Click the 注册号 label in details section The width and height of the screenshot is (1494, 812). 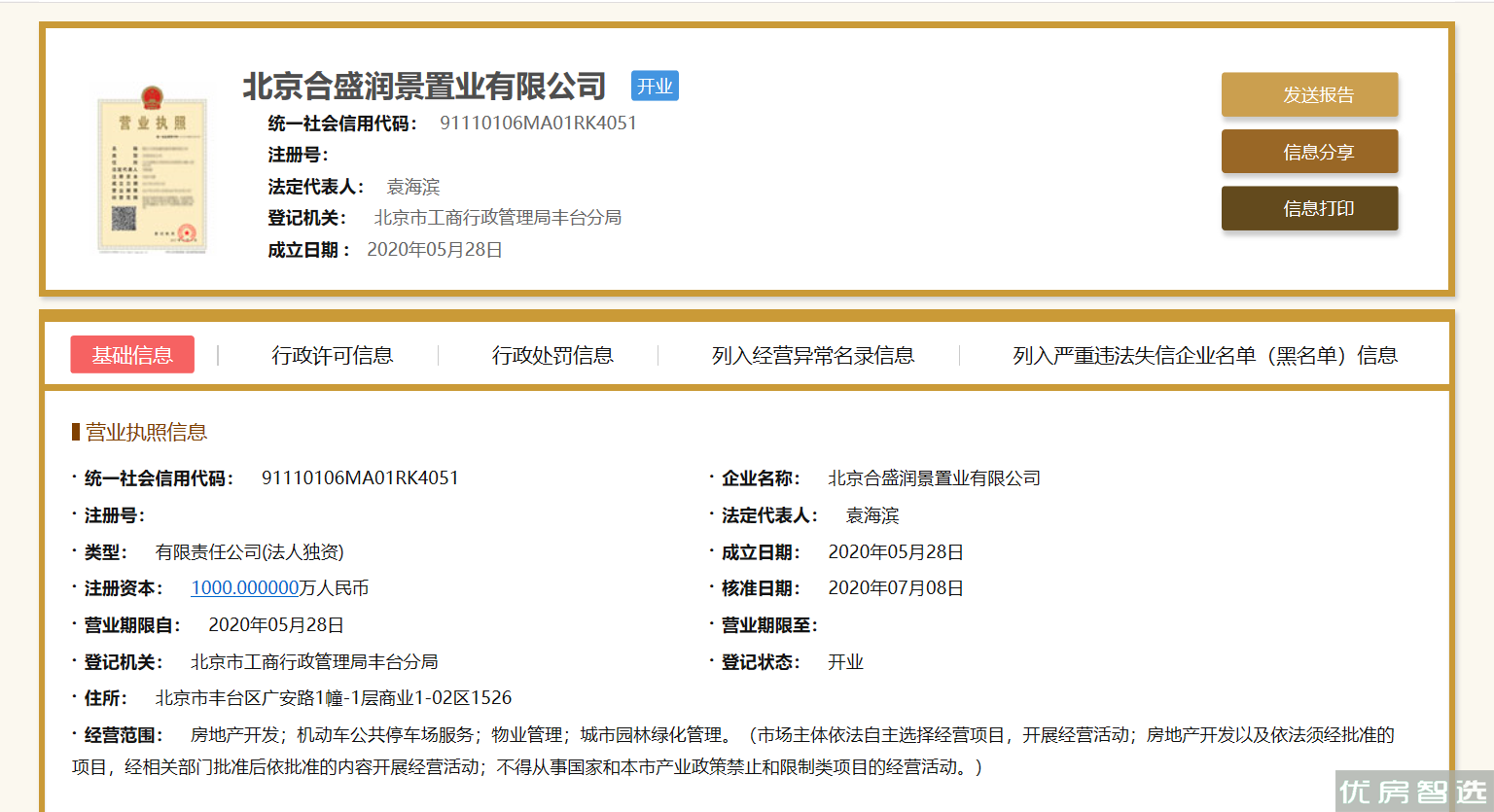point(115,514)
